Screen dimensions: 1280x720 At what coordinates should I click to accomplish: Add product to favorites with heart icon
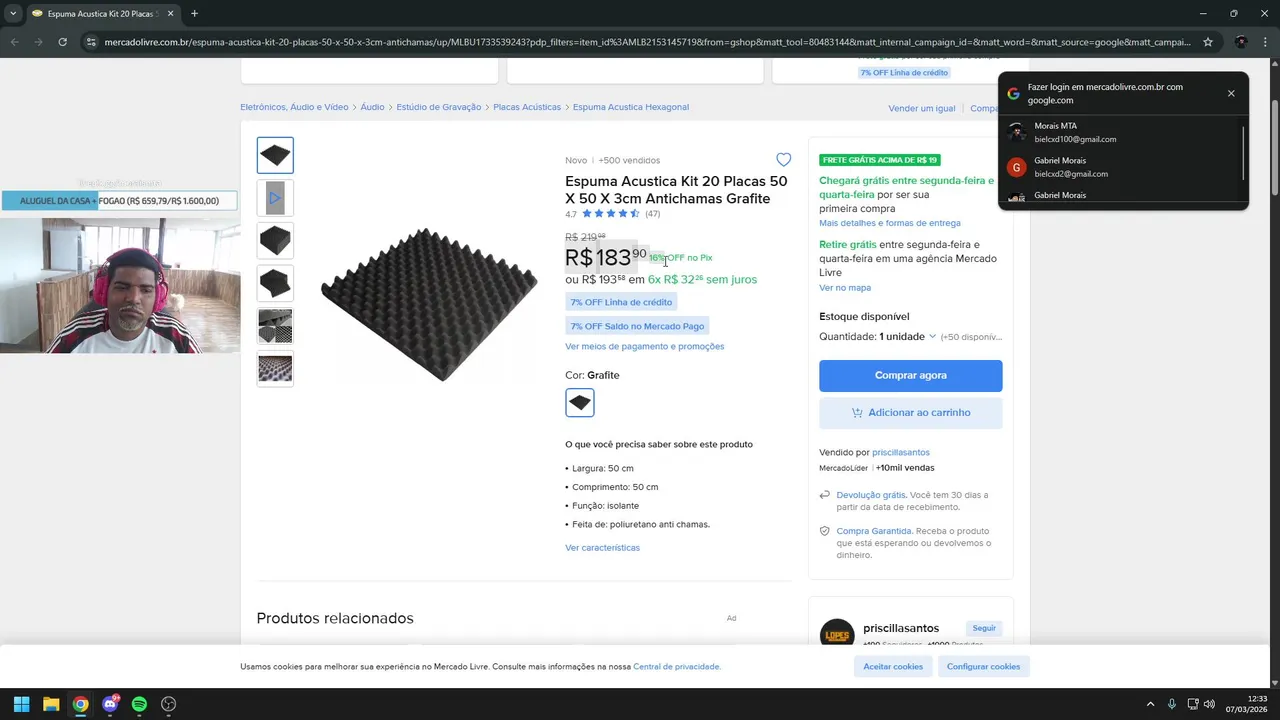coord(783,160)
